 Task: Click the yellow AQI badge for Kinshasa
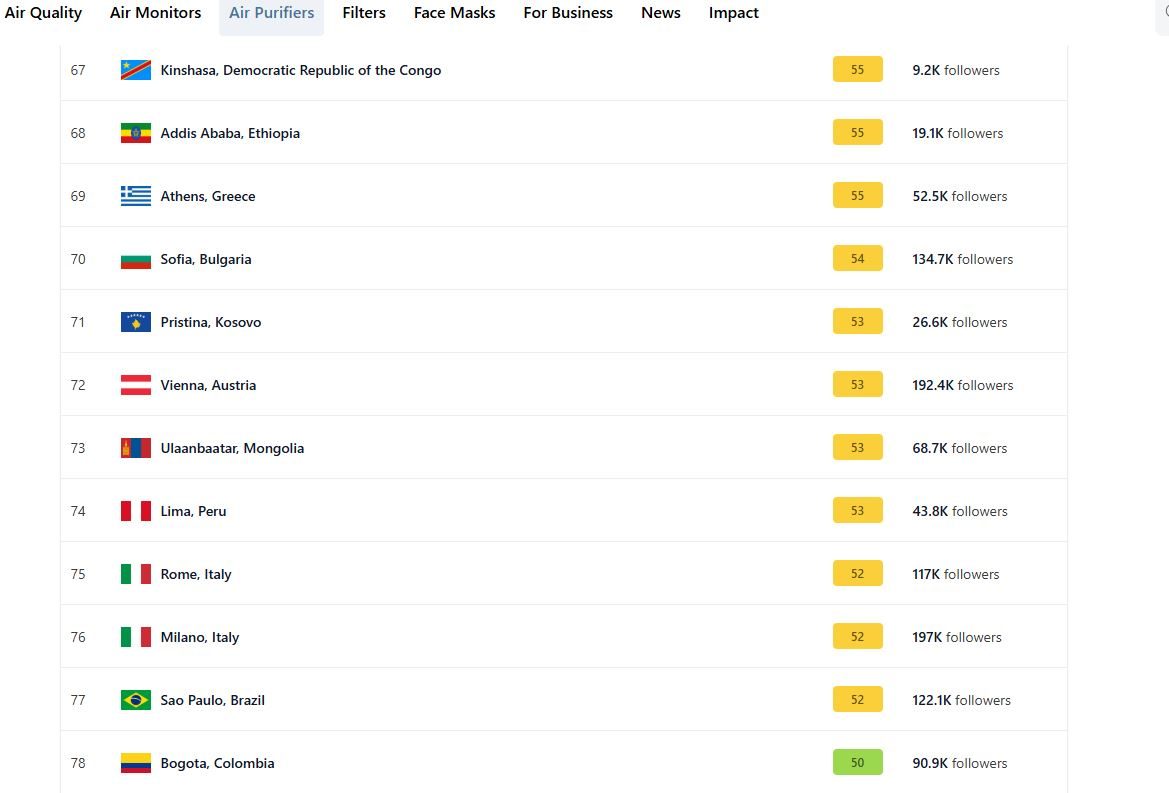coord(857,69)
